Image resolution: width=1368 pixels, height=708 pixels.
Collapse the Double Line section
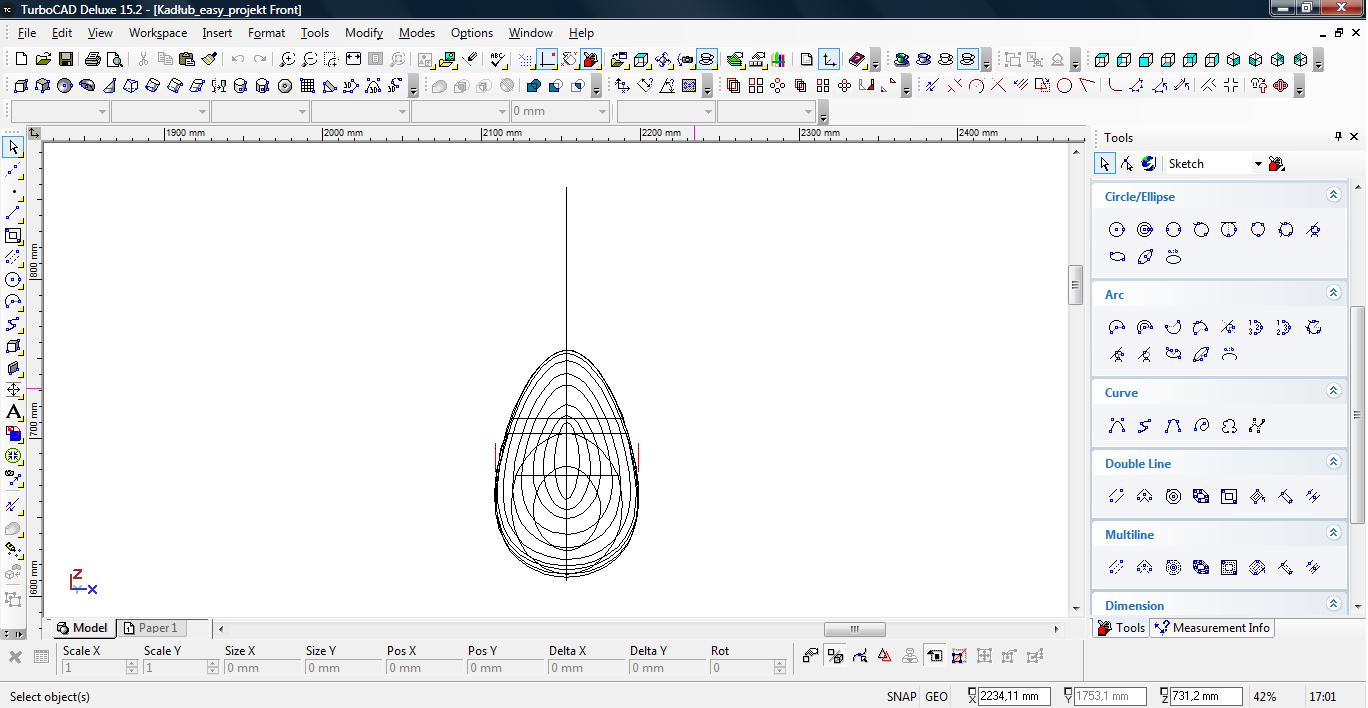(1333, 463)
